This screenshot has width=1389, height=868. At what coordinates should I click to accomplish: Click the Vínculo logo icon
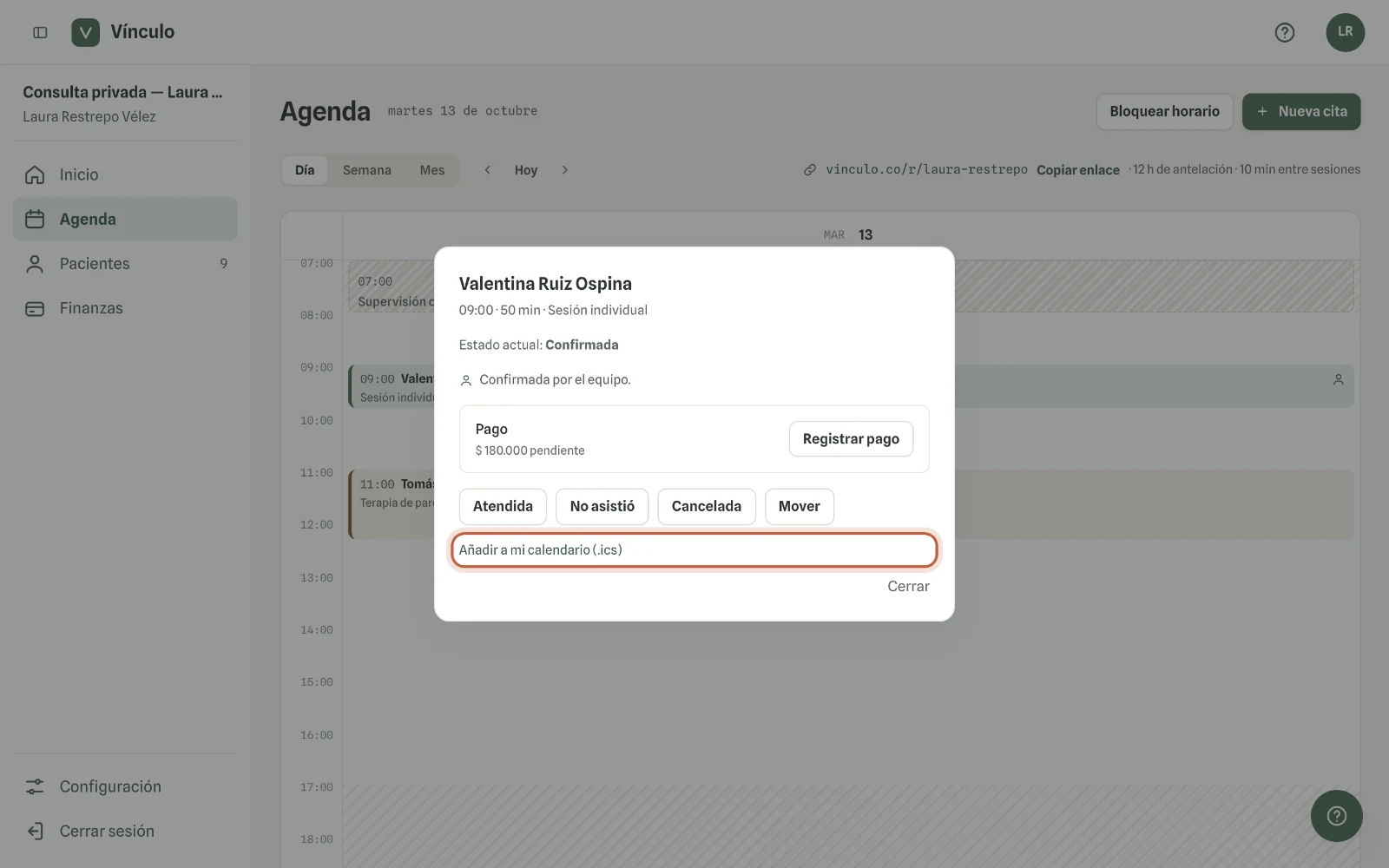(85, 32)
